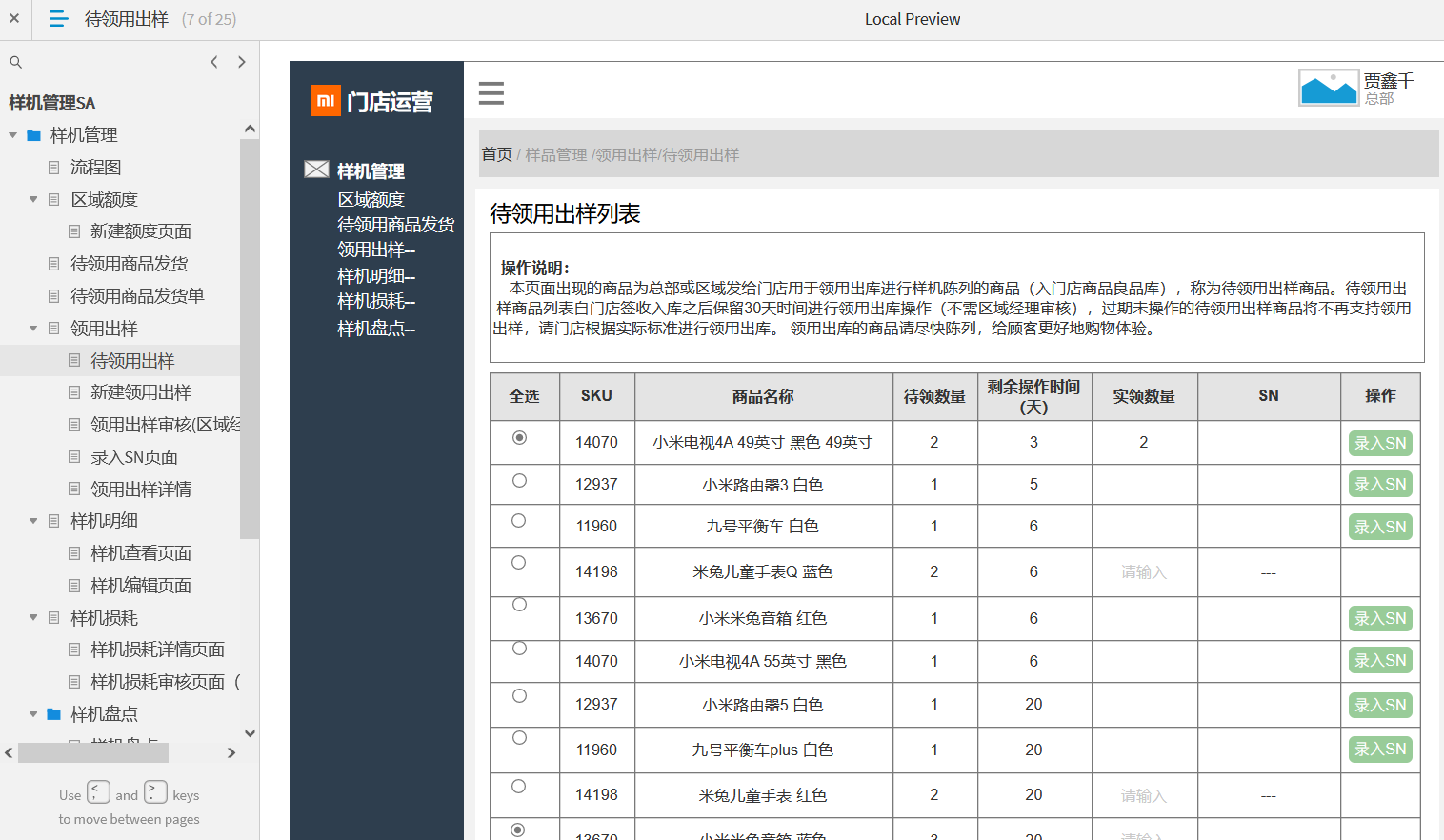Screen dimensions: 1444x840
Task: Click 首页 in the breadcrumb
Action: pyautogui.click(x=496, y=154)
